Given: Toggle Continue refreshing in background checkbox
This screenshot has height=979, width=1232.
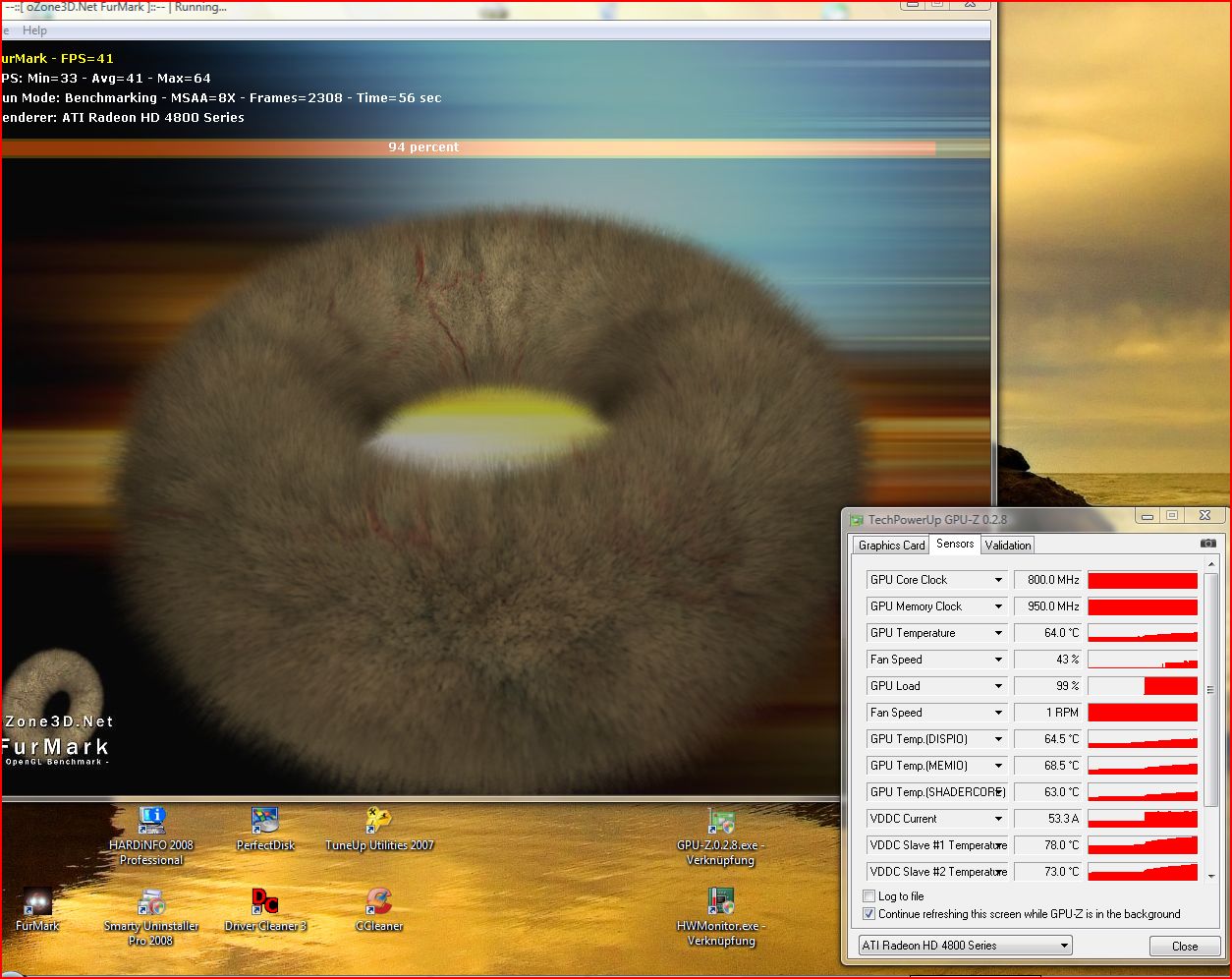Looking at the screenshot, I should click(868, 914).
